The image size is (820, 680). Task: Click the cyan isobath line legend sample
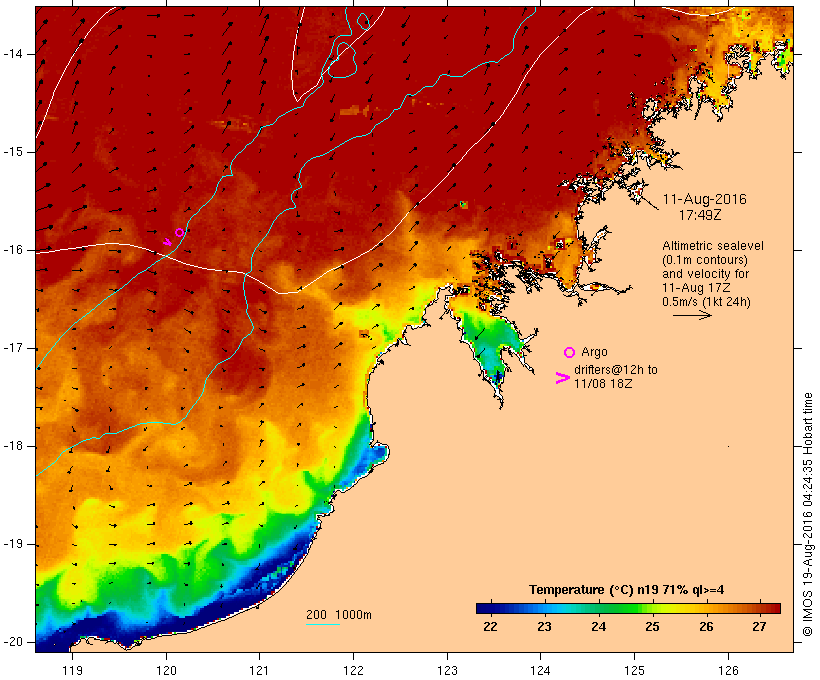323,624
